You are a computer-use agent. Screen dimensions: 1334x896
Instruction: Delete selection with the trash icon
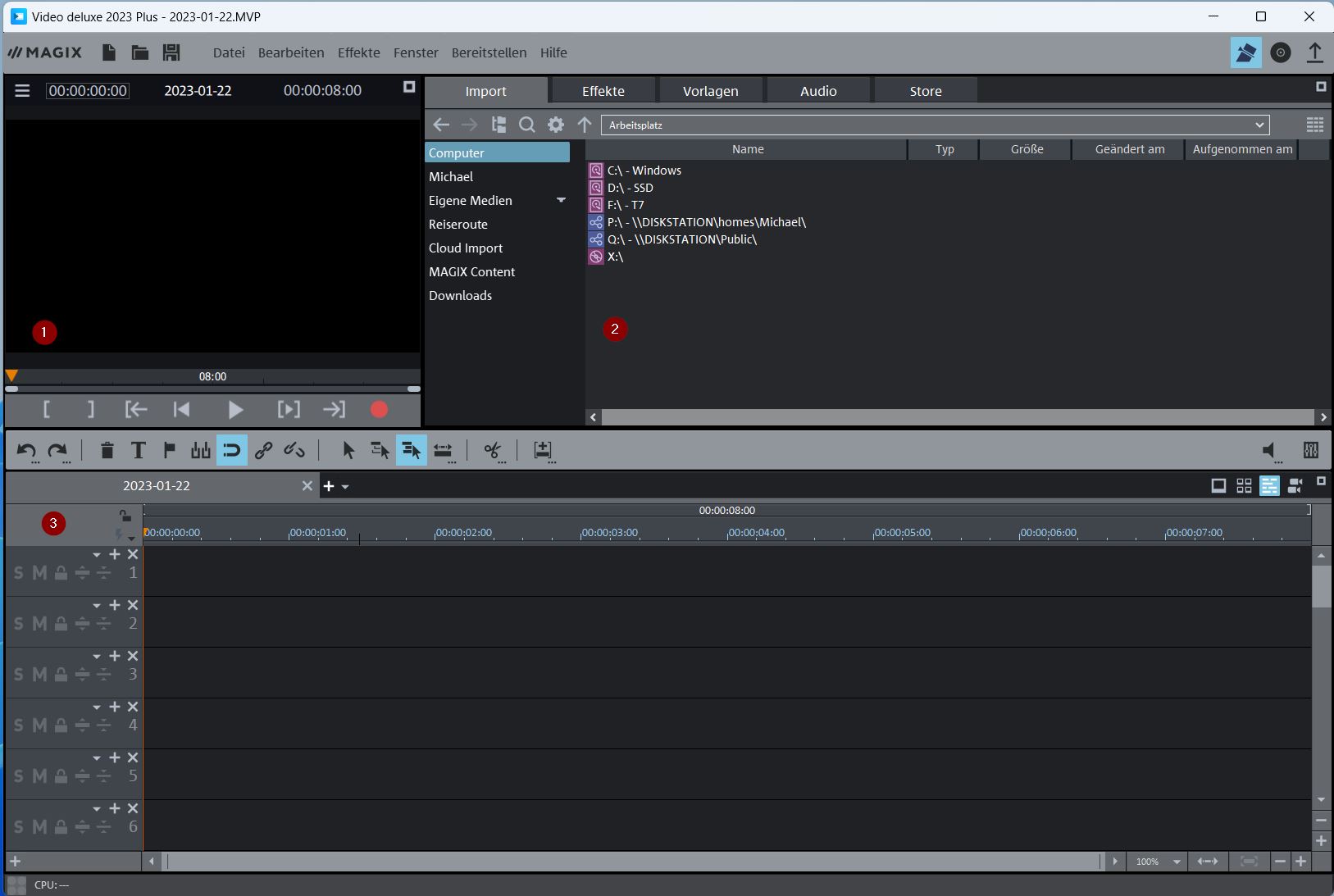107,450
